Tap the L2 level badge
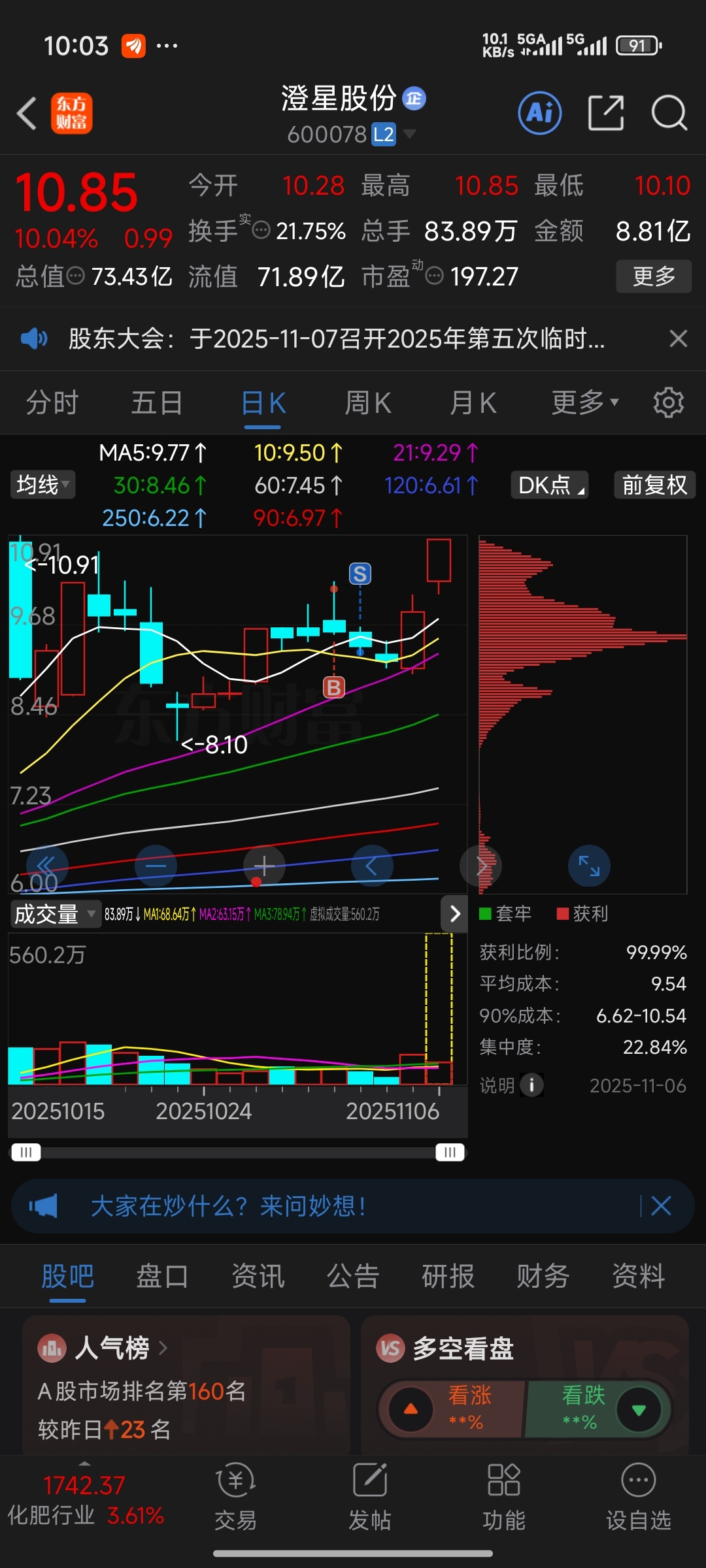706x1568 pixels. pos(384,135)
